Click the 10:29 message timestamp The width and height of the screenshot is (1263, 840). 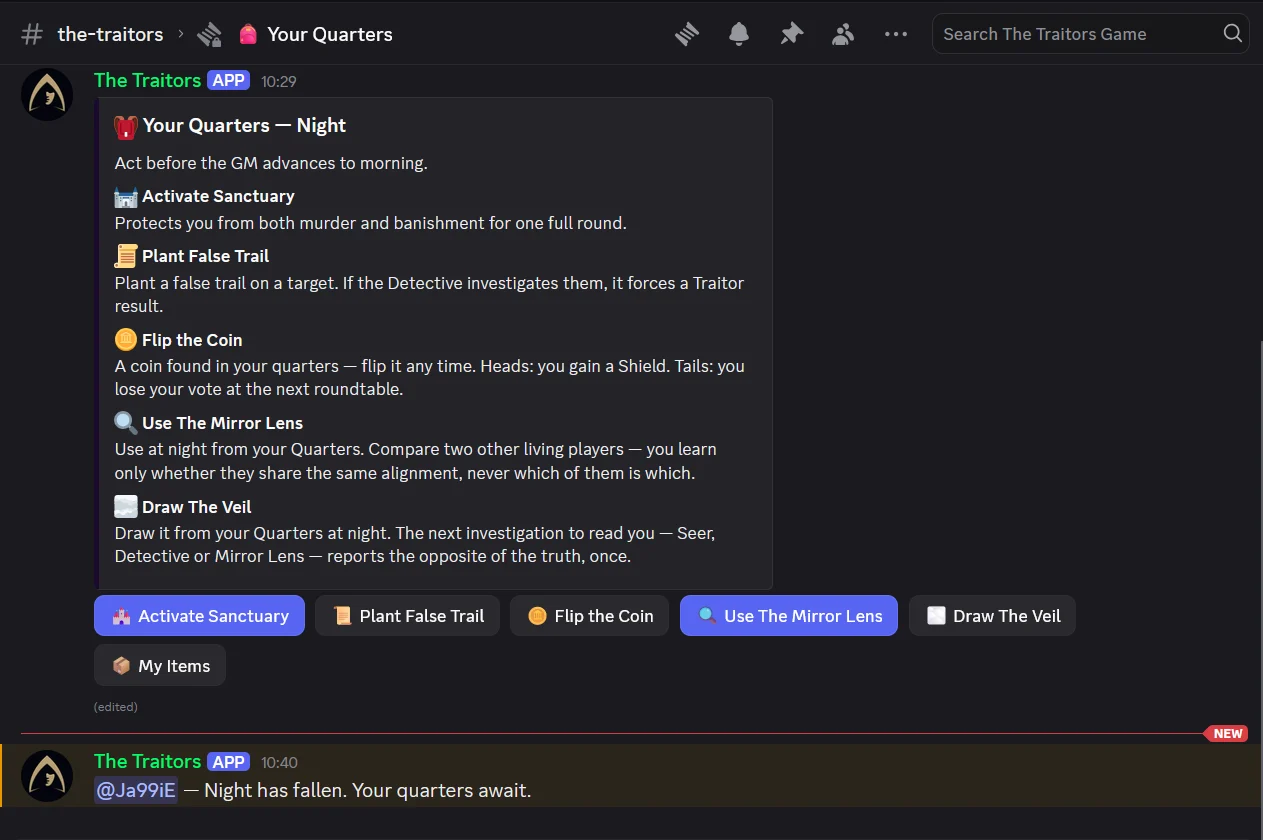279,81
